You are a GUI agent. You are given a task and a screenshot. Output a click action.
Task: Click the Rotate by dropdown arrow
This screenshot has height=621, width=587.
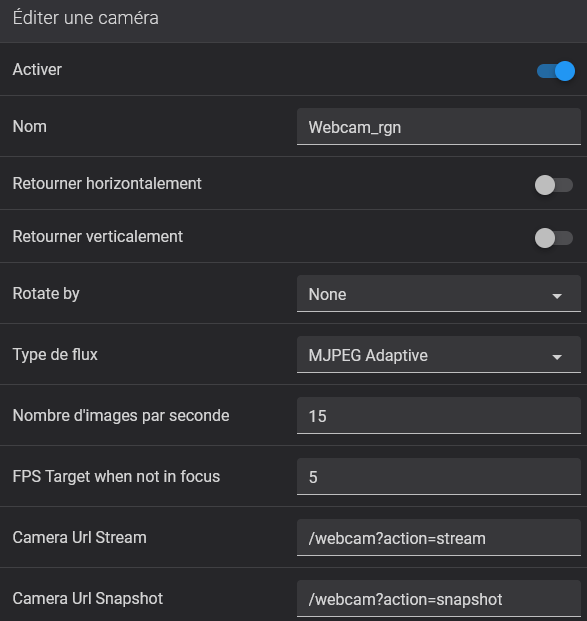(557, 296)
